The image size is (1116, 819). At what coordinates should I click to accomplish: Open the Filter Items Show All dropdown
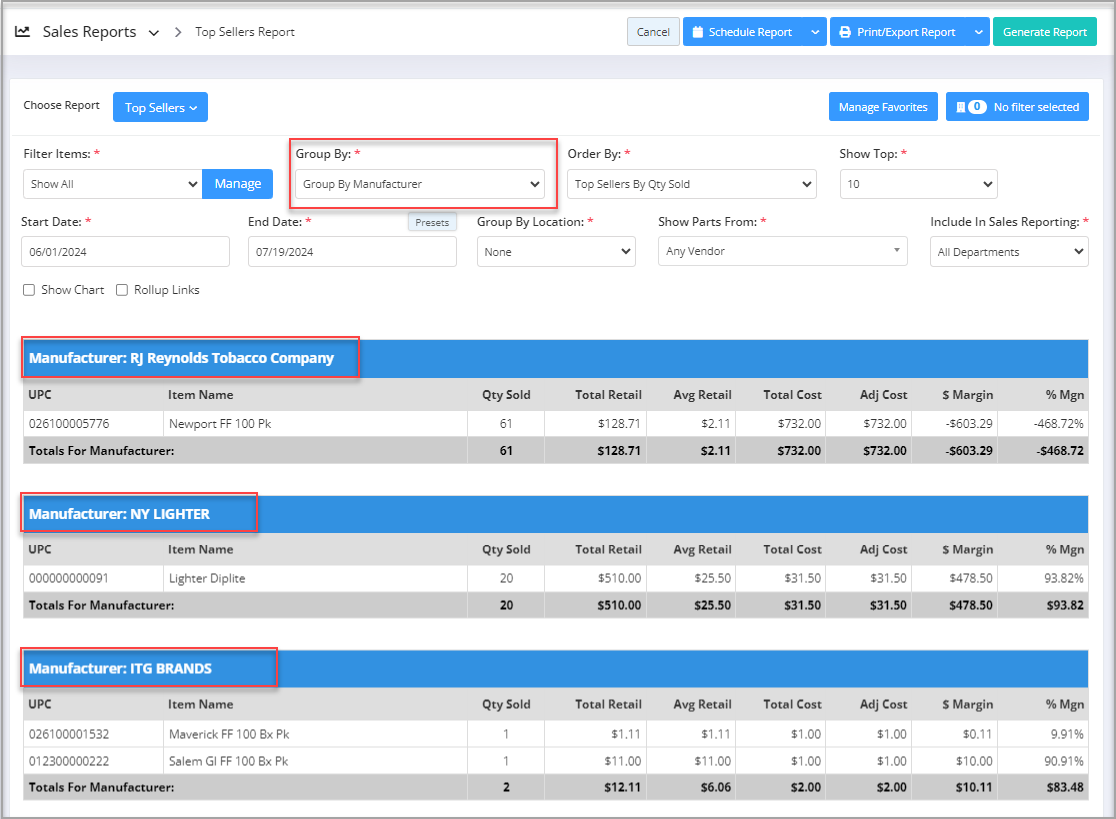112,184
